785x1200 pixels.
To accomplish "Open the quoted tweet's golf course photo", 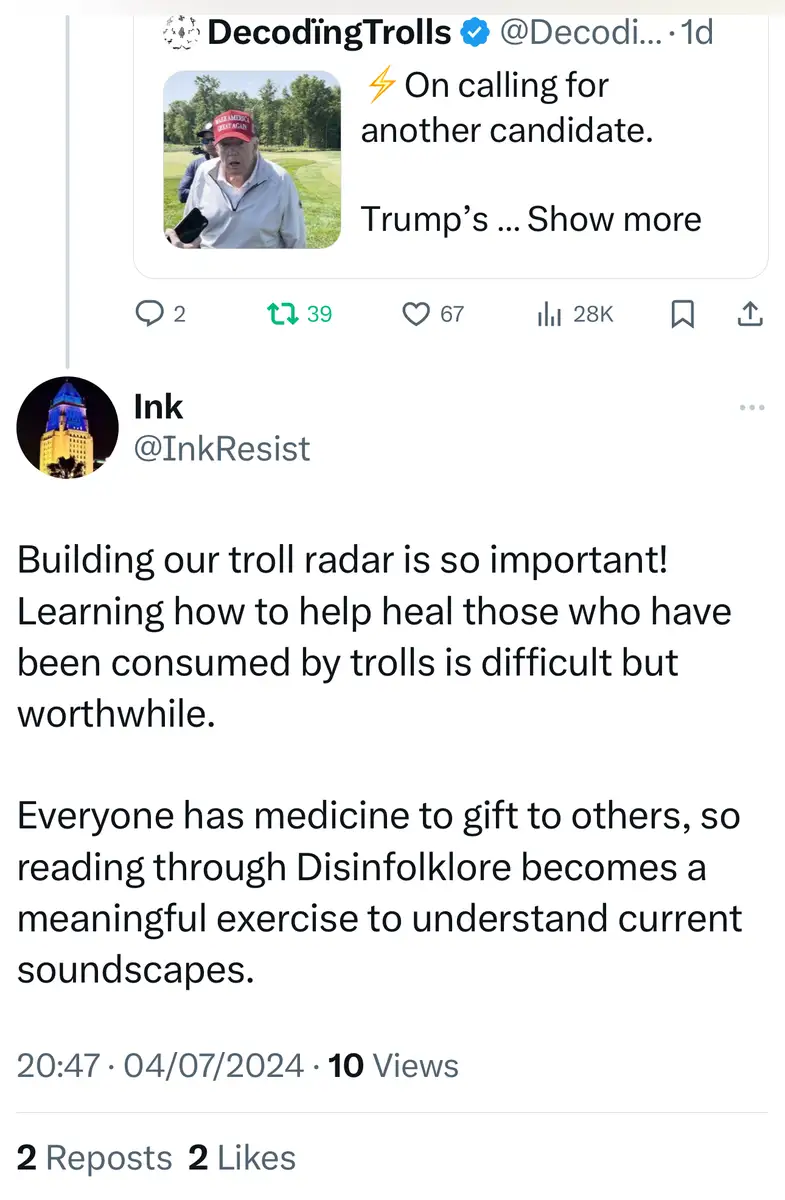I will (252, 160).
